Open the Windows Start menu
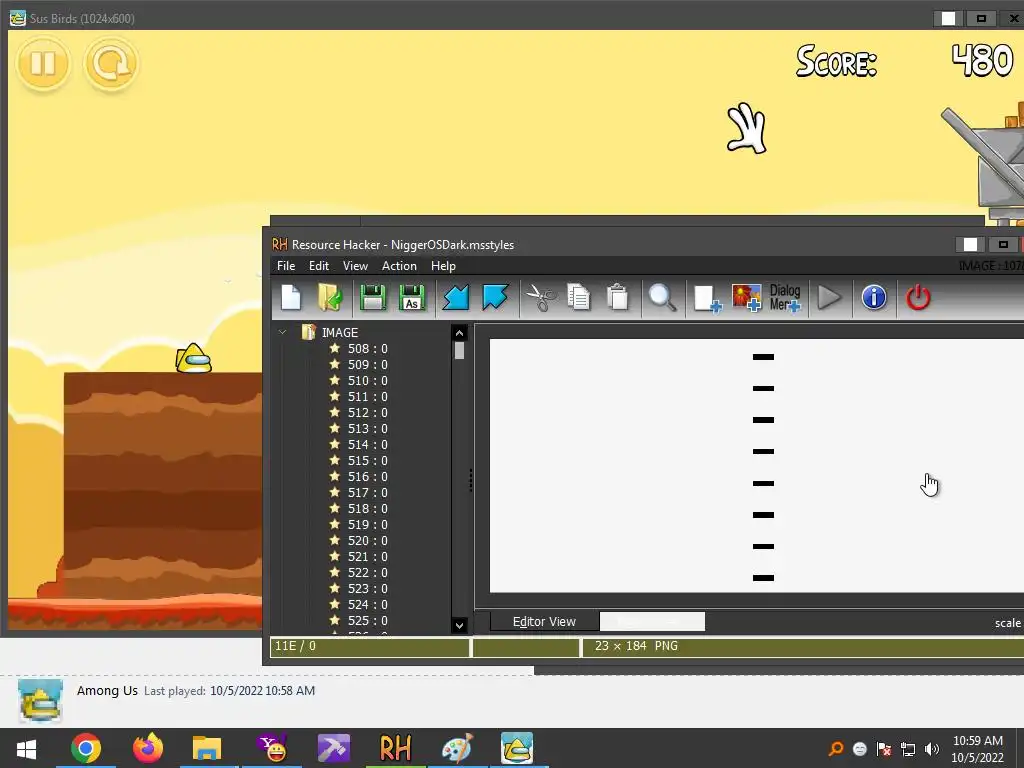This screenshot has width=1024, height=768. [26, 748]
